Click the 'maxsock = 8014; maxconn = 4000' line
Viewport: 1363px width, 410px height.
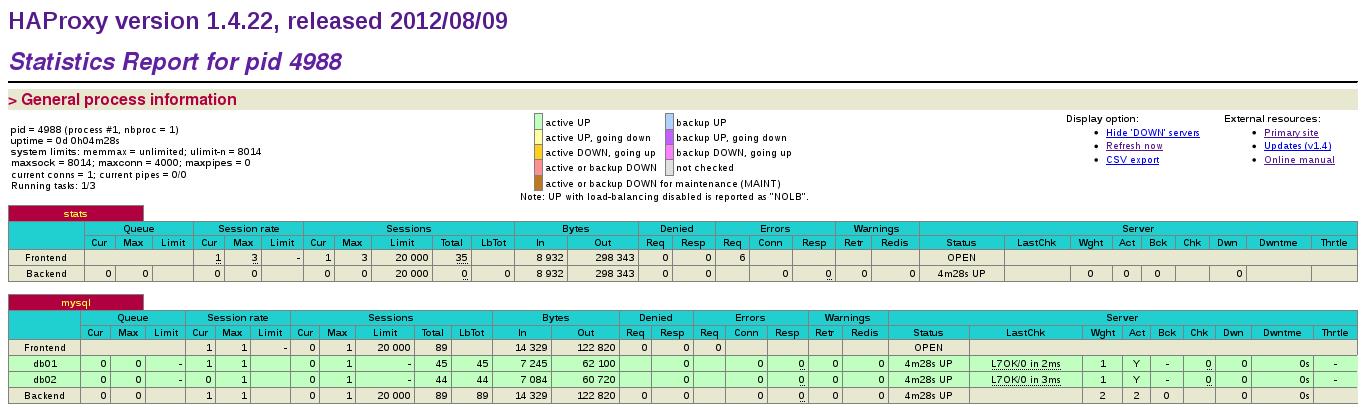tap(130, 163)
